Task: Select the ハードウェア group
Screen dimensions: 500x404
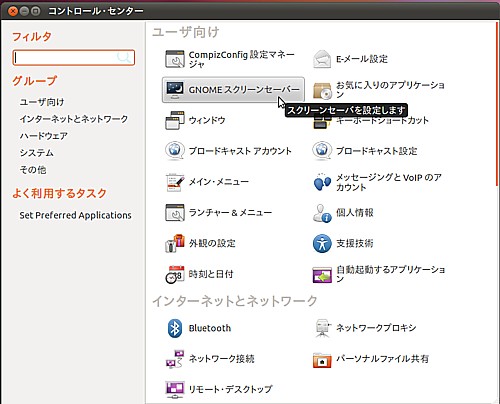Action: [x=44, y=136]
